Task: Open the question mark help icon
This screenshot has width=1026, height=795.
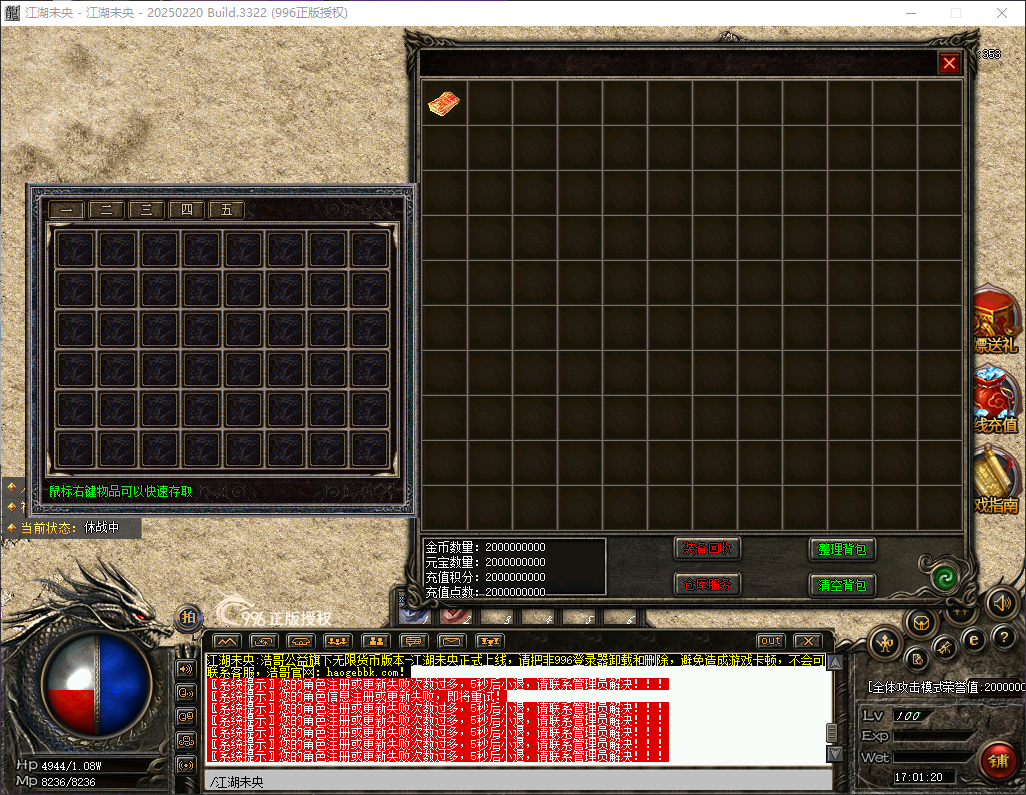Action: pos(1004,637)
